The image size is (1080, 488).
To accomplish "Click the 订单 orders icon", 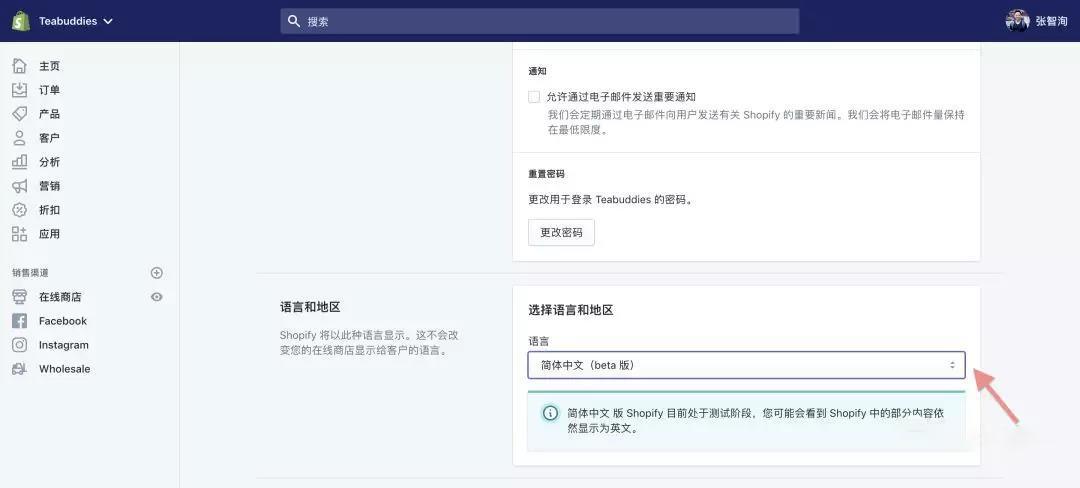I will (19, 90).
